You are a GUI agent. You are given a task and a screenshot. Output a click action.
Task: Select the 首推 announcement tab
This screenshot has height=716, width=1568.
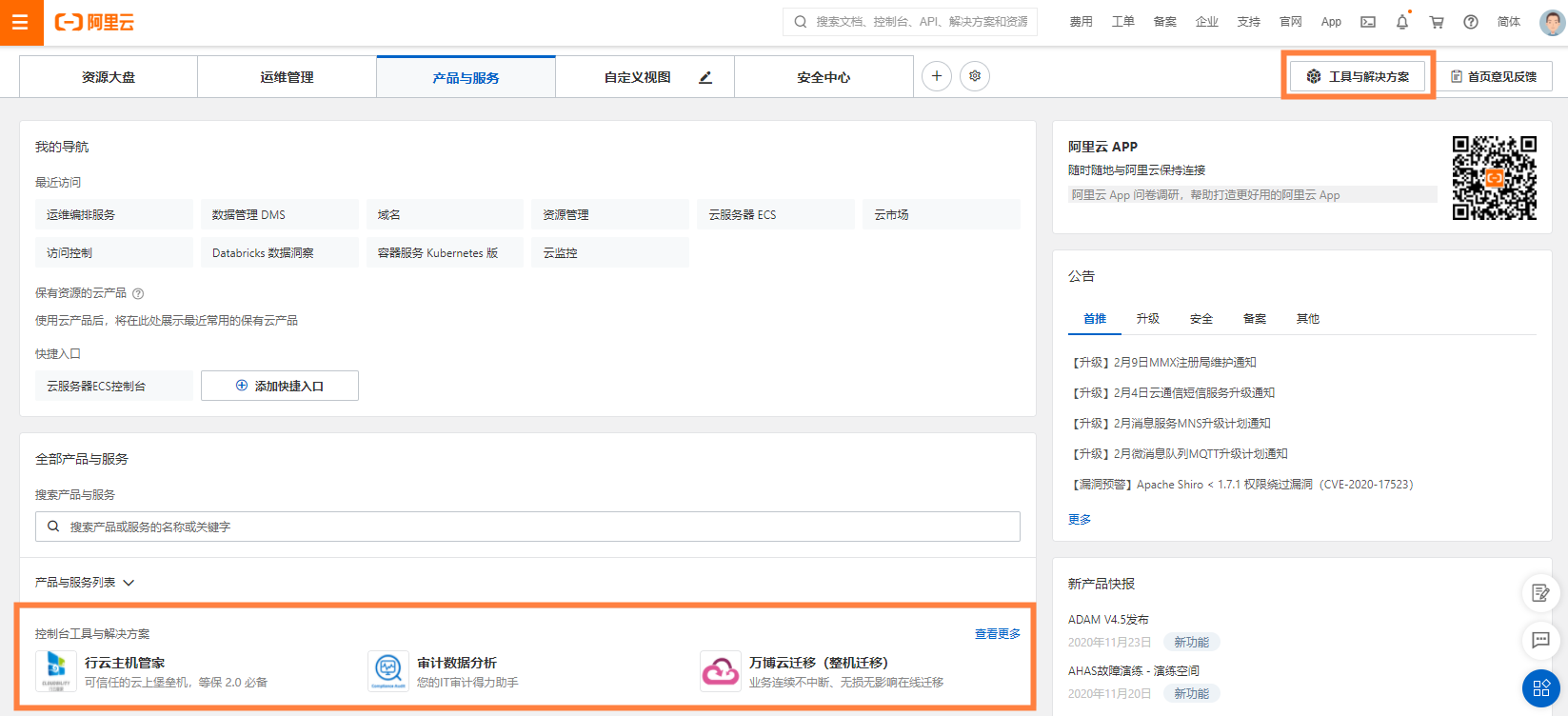tap(1095, 319)
